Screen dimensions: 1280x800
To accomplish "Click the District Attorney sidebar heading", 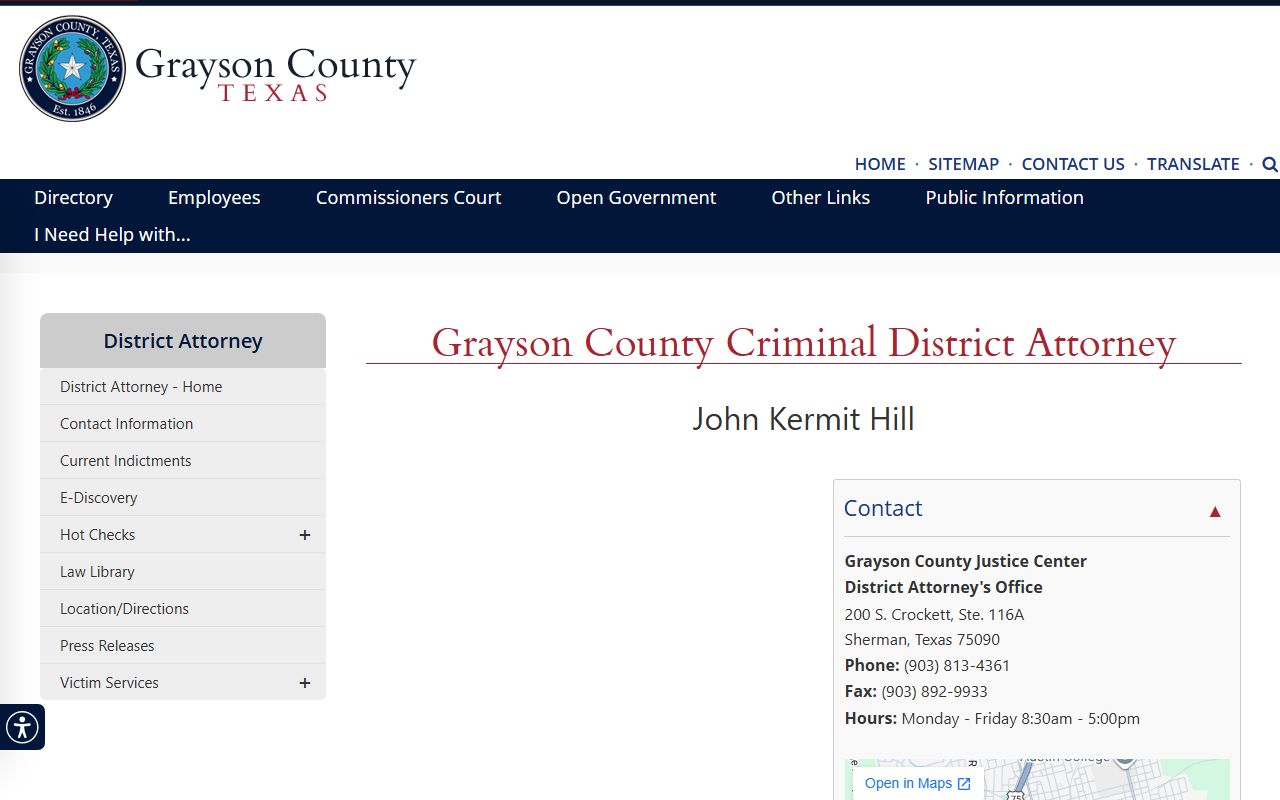I will 183,341.
